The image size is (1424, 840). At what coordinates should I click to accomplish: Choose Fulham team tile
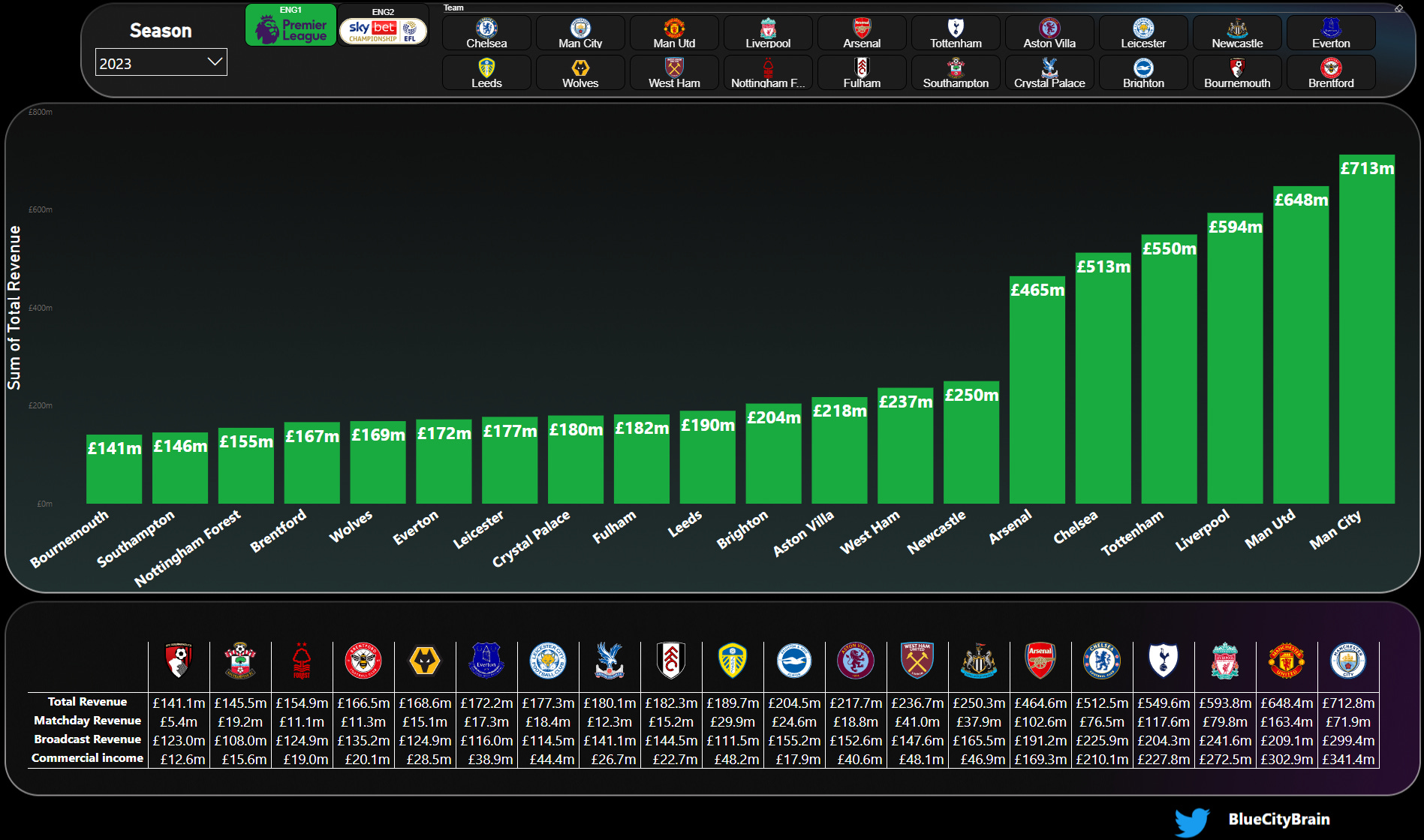click(862, 73)
